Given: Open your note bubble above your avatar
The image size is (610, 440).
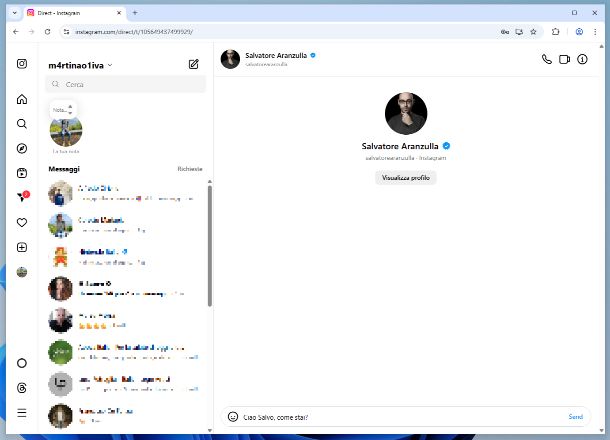Looking at the screenshot, I should 62,110.
